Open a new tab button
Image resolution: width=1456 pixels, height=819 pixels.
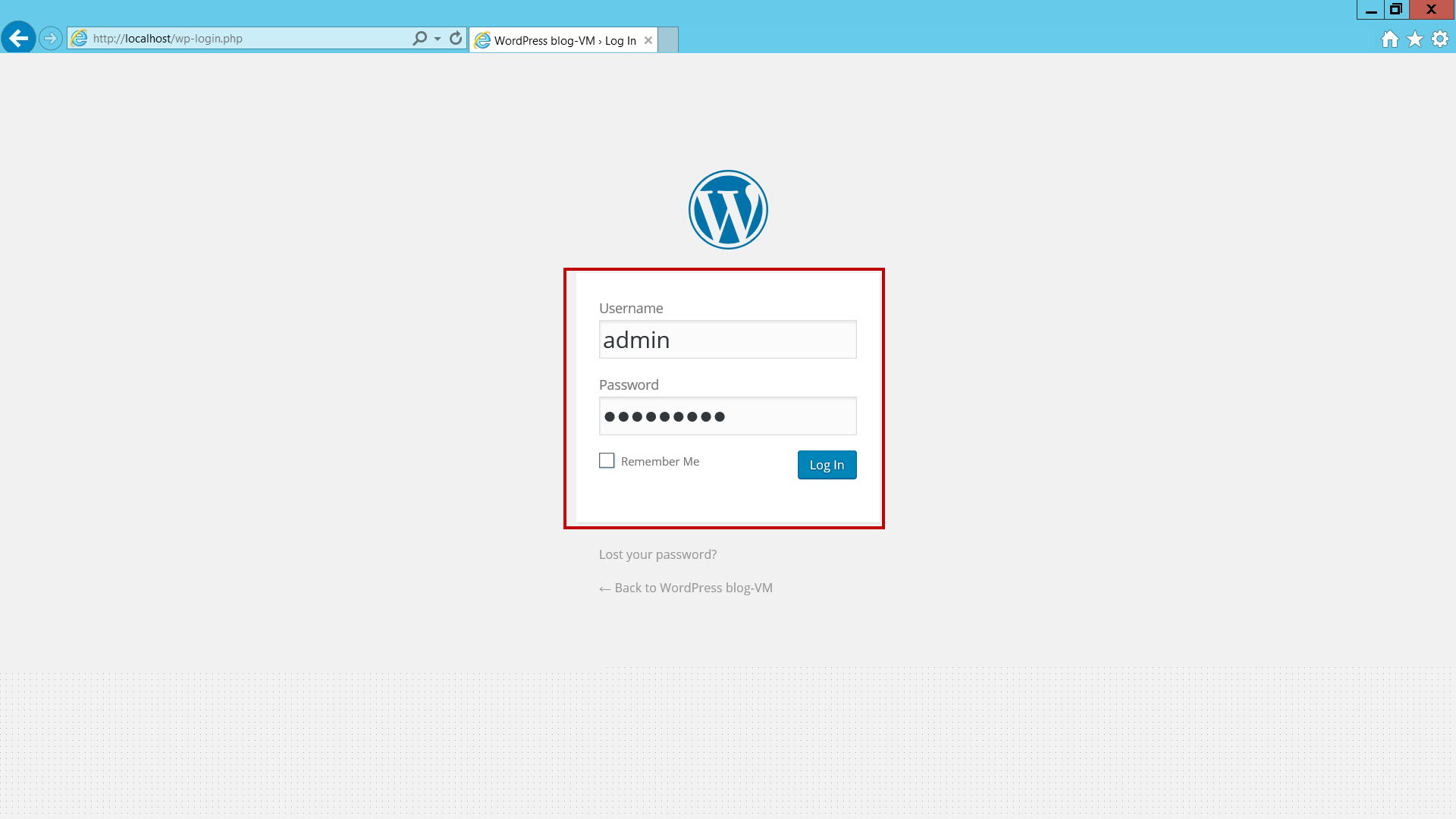point(668,40)
